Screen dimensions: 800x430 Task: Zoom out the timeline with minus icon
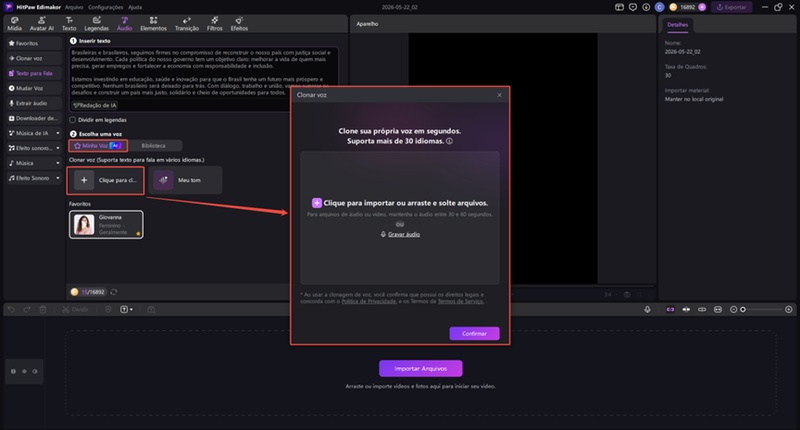pos(734,310)
